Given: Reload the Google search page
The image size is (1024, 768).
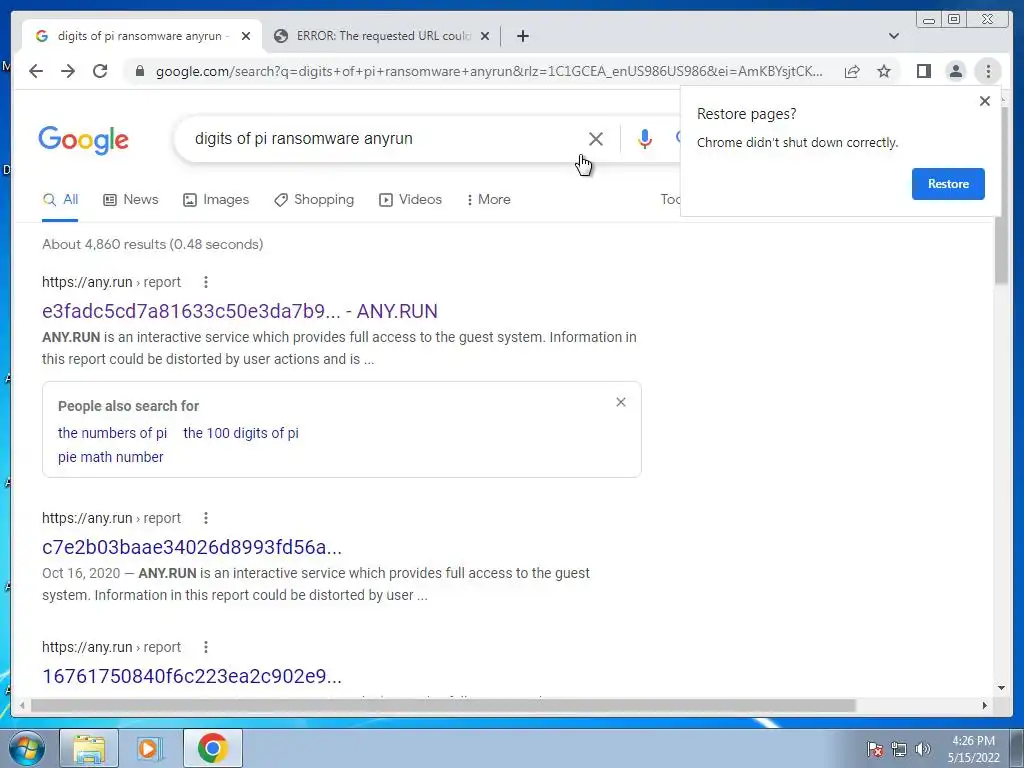Looking at the screenshot, I should pos(100,71).
